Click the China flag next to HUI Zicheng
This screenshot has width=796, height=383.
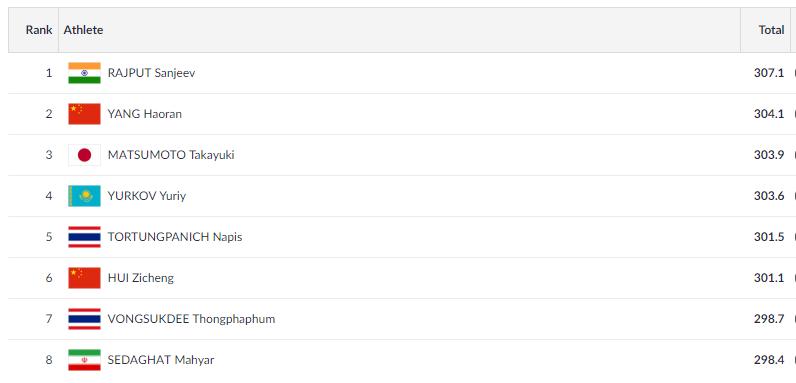pyautogui.click(x=84, y=278)
